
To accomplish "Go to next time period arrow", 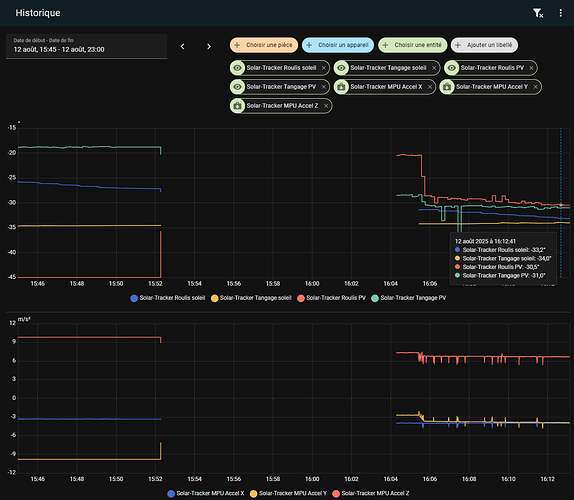I will (209, 46).
